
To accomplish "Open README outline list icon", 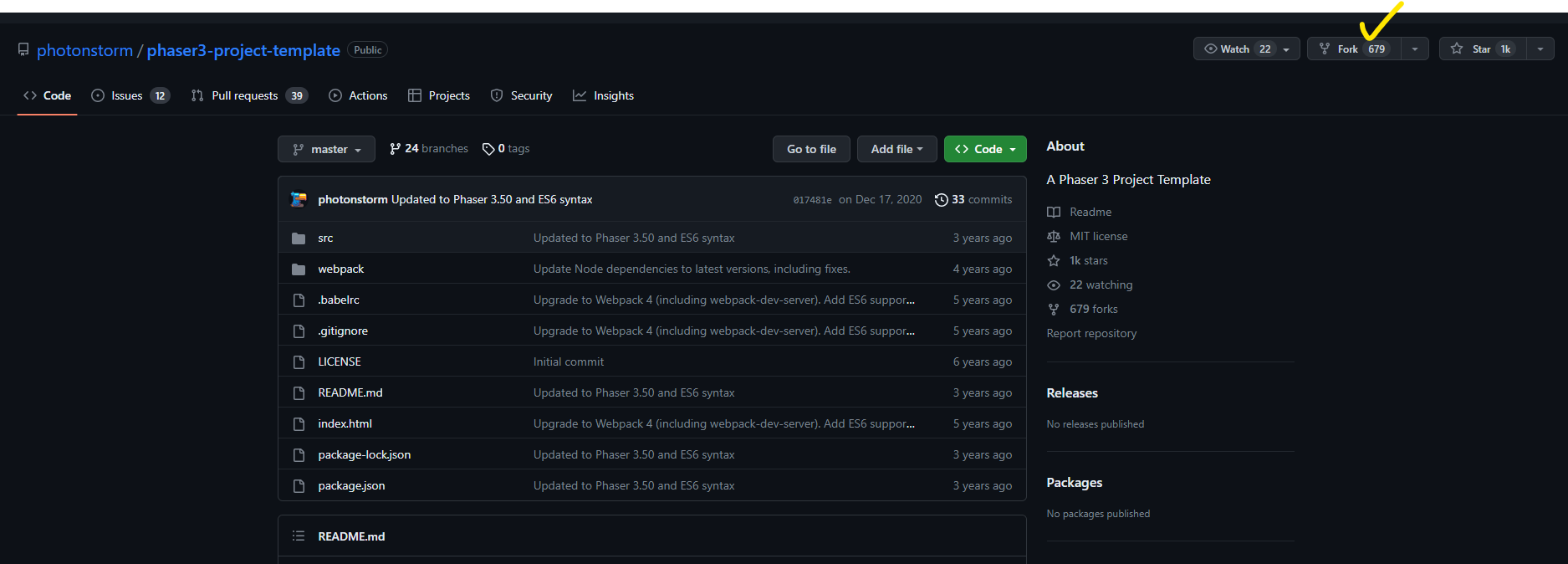I will [x=299, y=536].
